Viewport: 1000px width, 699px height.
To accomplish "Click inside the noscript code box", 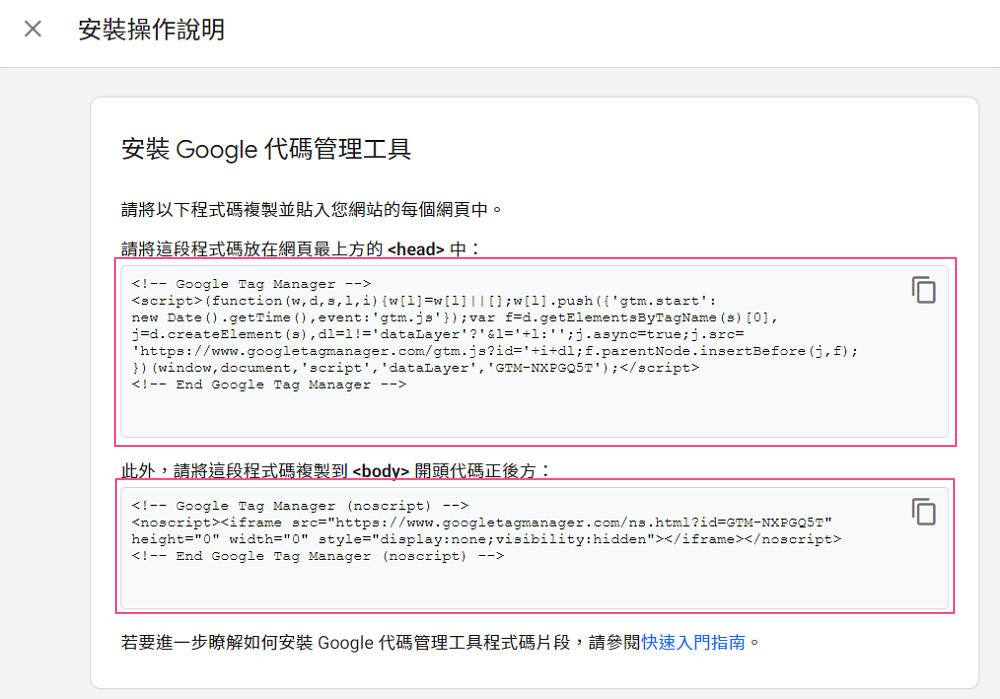I will tap(534, 547).
